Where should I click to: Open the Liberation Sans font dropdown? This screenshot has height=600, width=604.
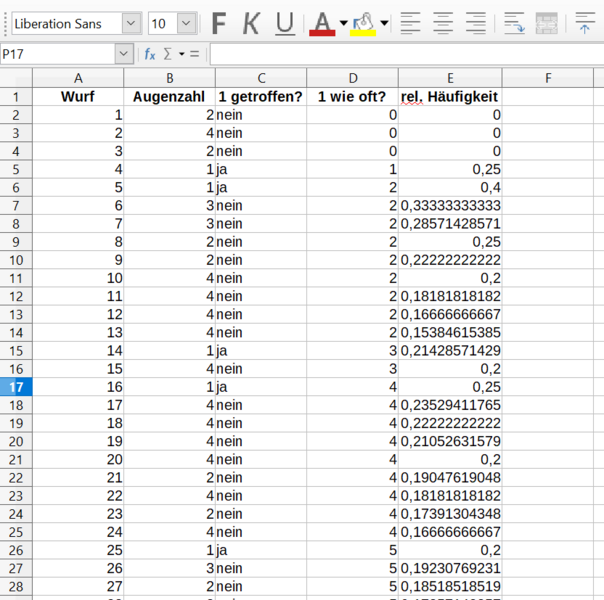131,23
